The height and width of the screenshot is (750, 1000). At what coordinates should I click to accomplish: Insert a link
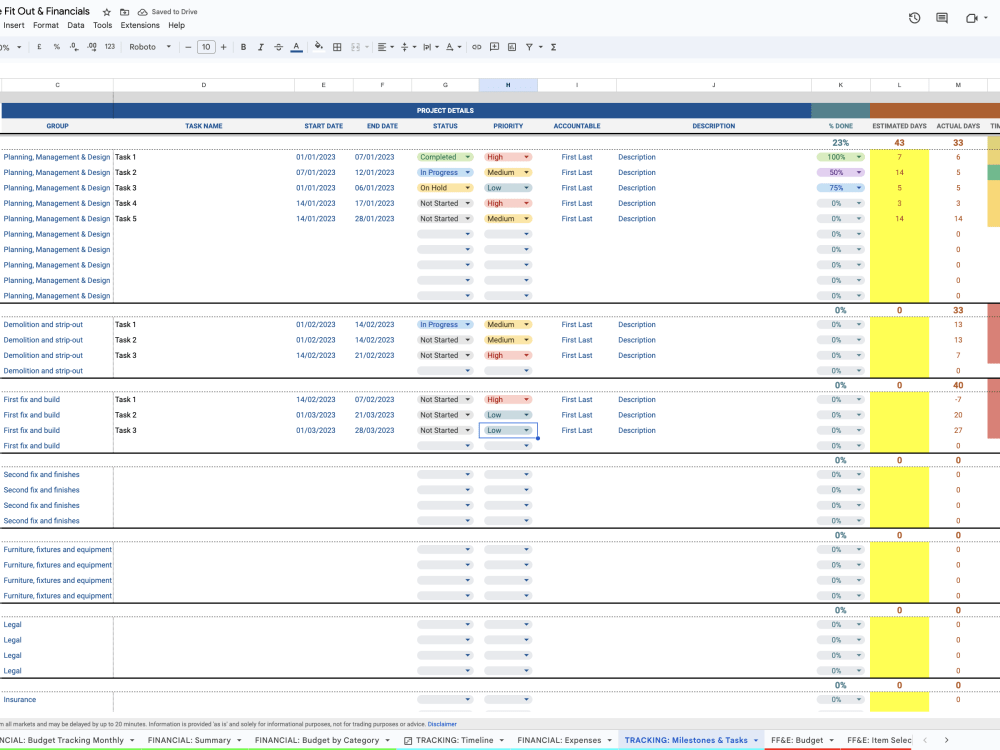click(x=476, y=46)
